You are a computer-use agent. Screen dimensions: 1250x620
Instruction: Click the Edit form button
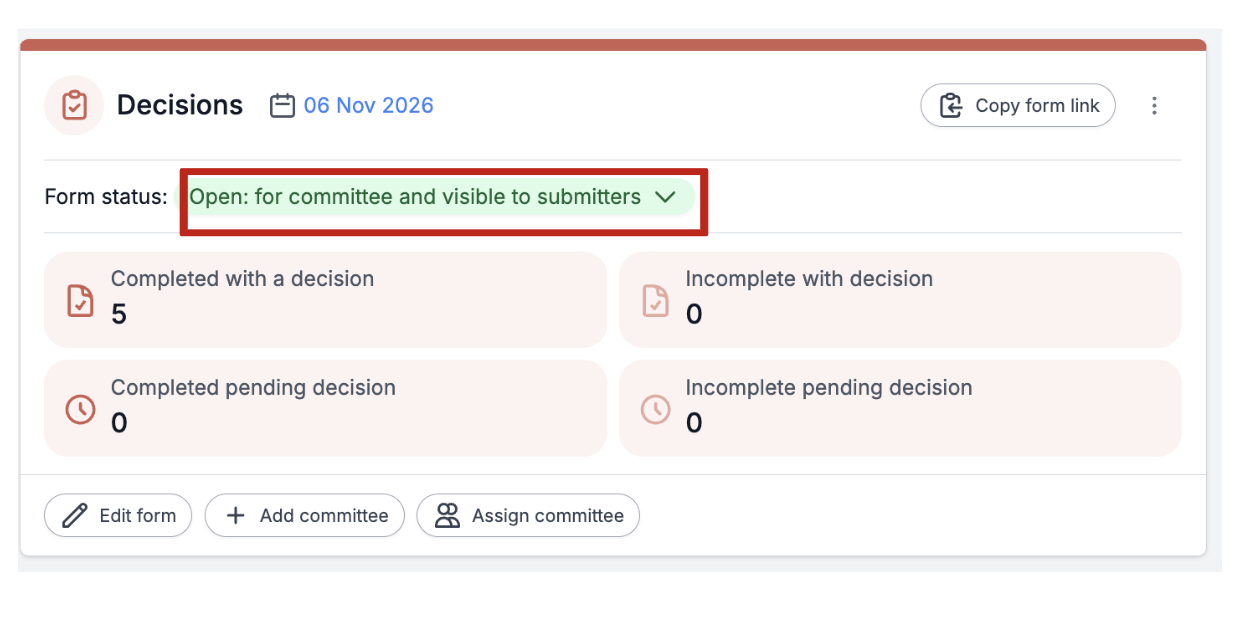point(118,516)
